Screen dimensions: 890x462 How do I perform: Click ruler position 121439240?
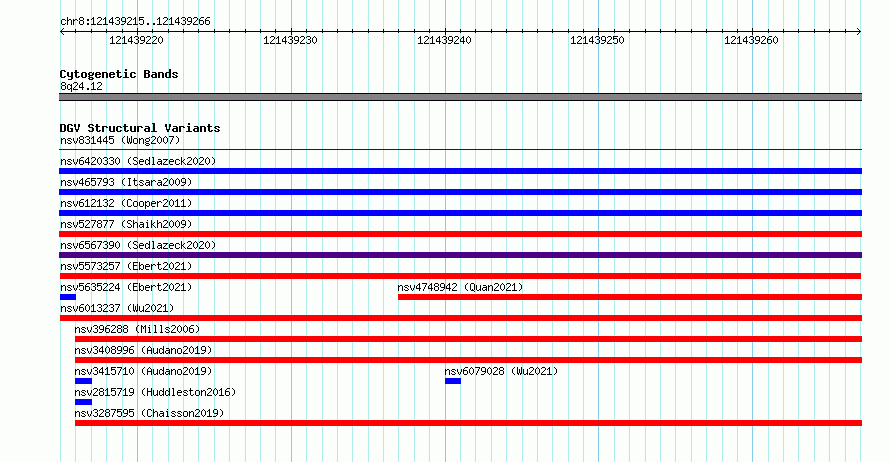444,40
